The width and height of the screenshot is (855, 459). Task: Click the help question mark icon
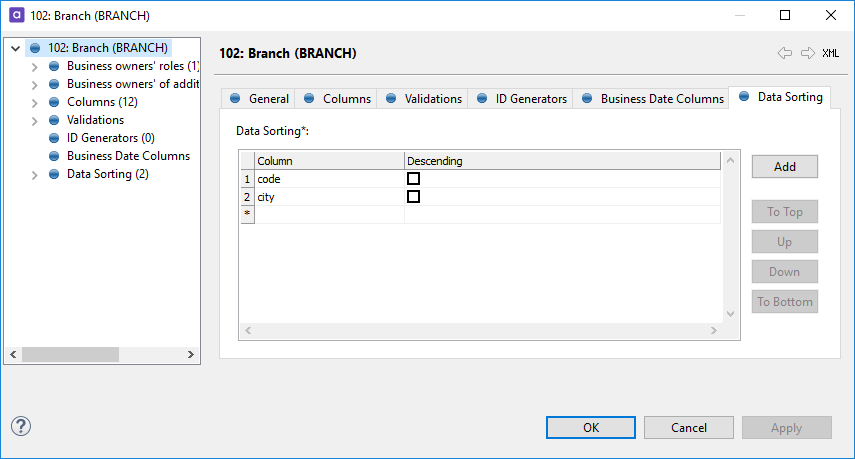coord(21,426)
